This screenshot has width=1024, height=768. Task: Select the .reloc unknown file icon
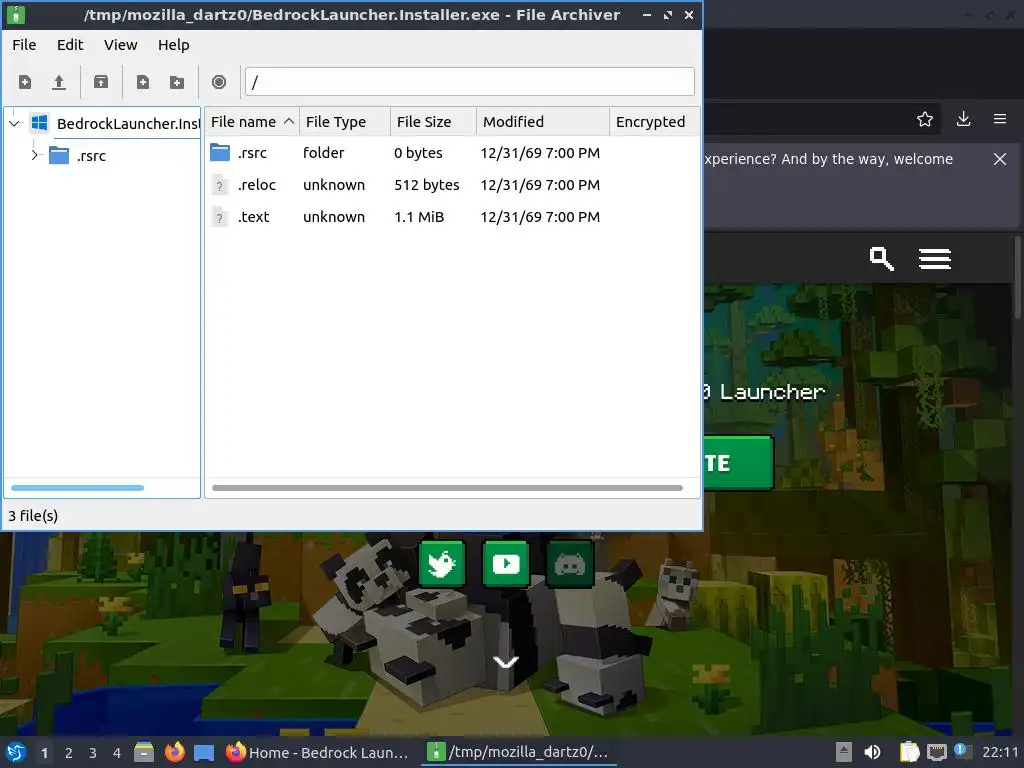coord(220,185)
